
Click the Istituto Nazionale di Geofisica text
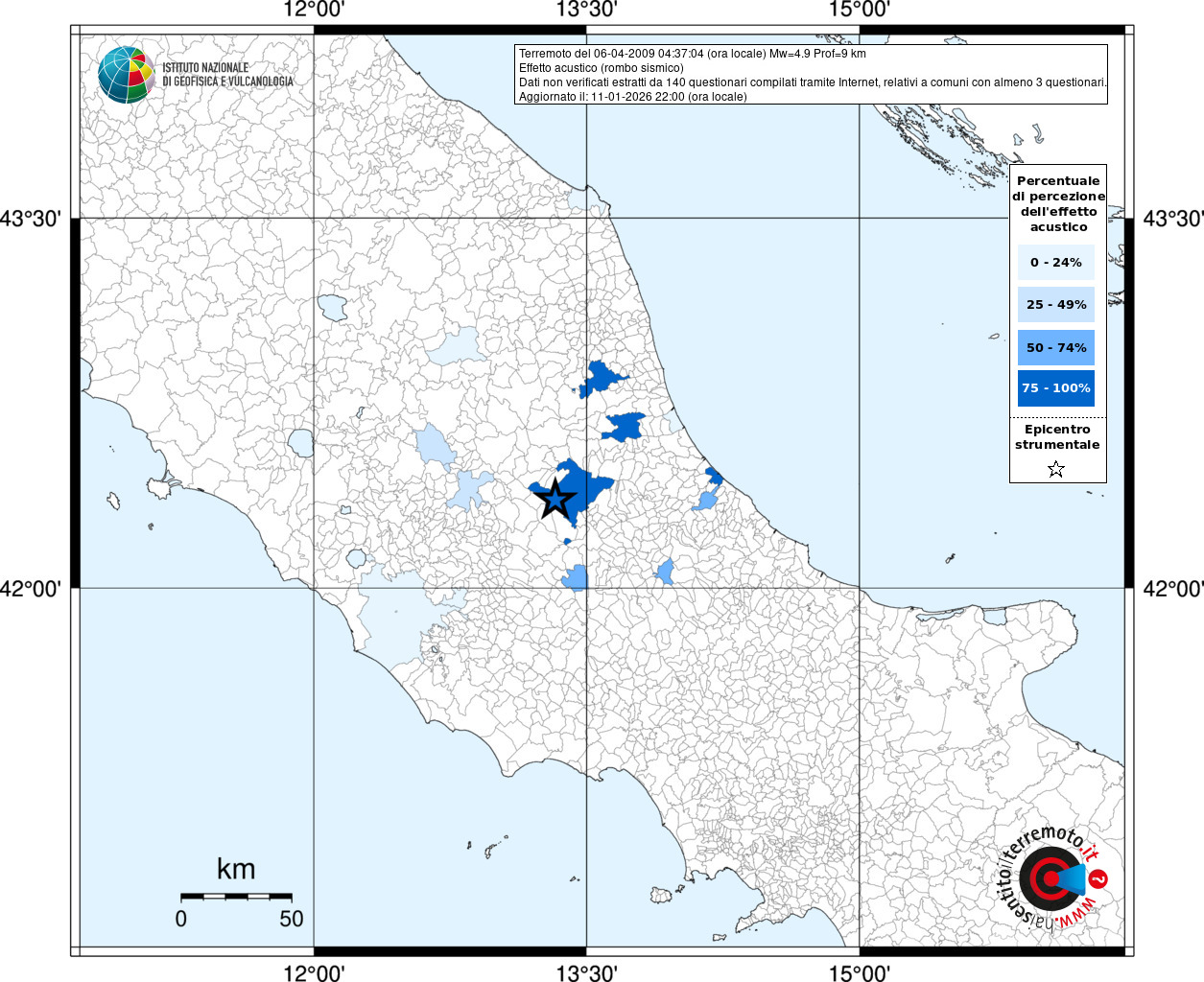[227, 75]
